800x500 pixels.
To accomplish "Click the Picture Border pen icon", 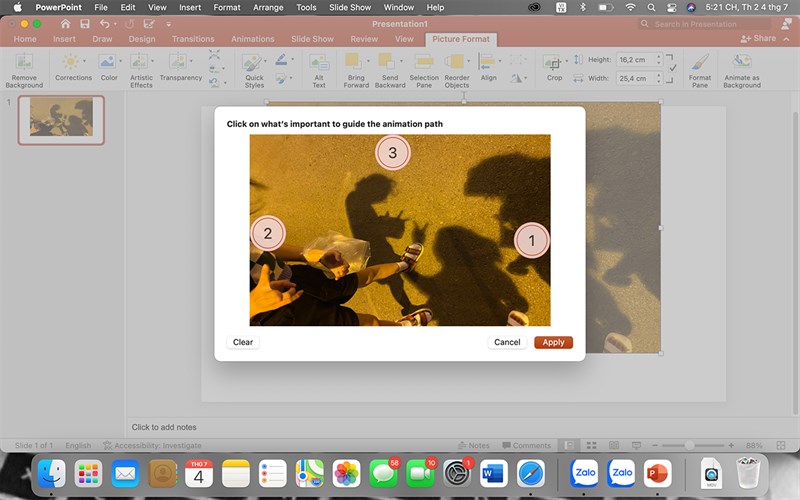I will pos(281,60).
